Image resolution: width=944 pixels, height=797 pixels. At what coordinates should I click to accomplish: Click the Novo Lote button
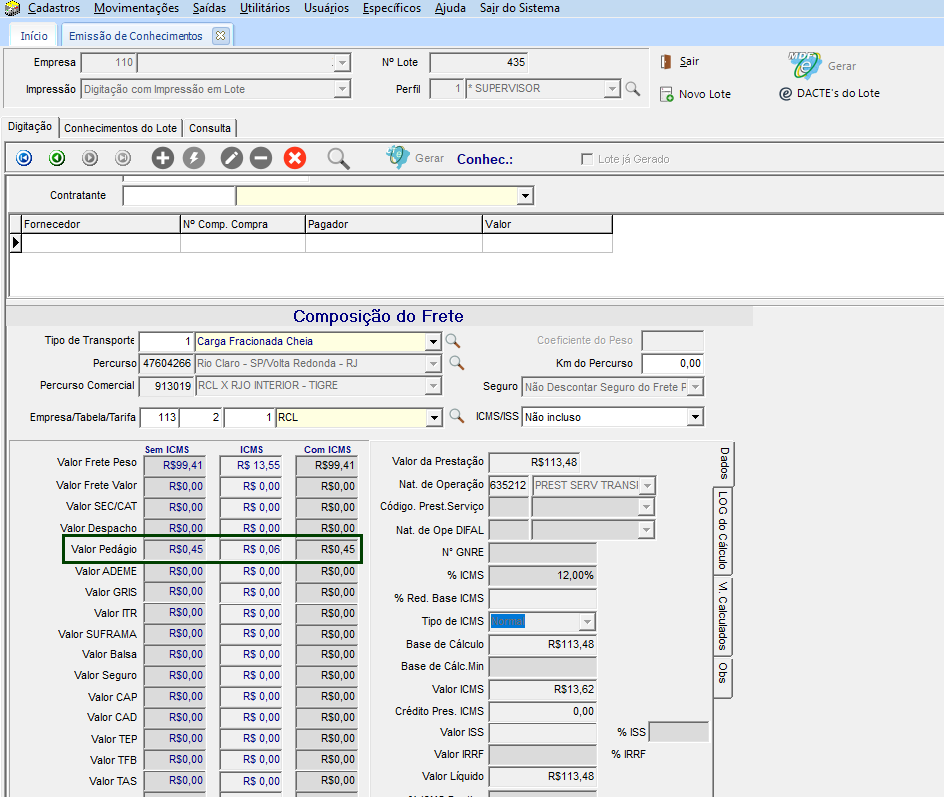pos(695,94)
